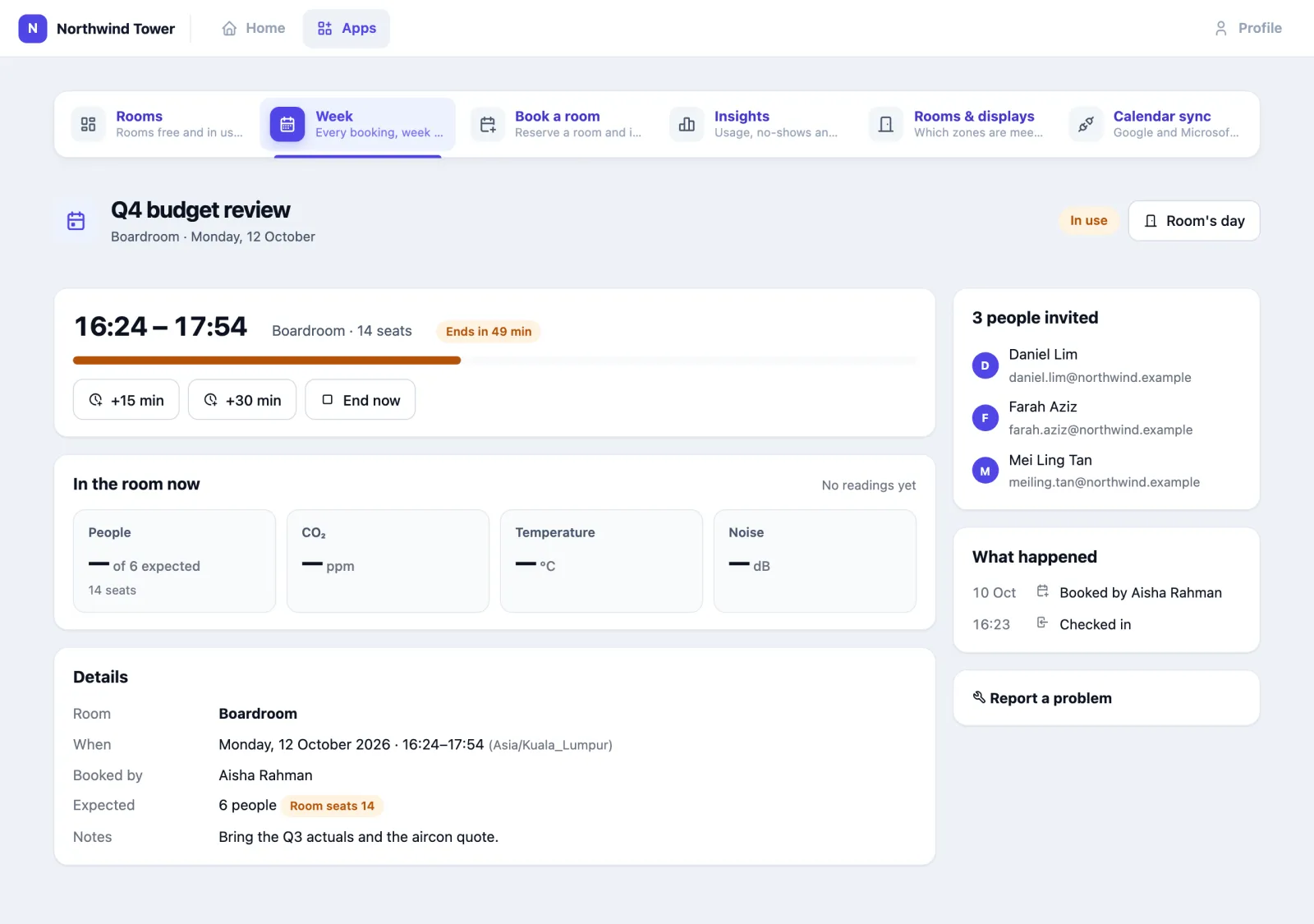The height and width of the screenshot is (924, 1314).
Task: Open the Home navigation item
Action: tap(253, 29)
